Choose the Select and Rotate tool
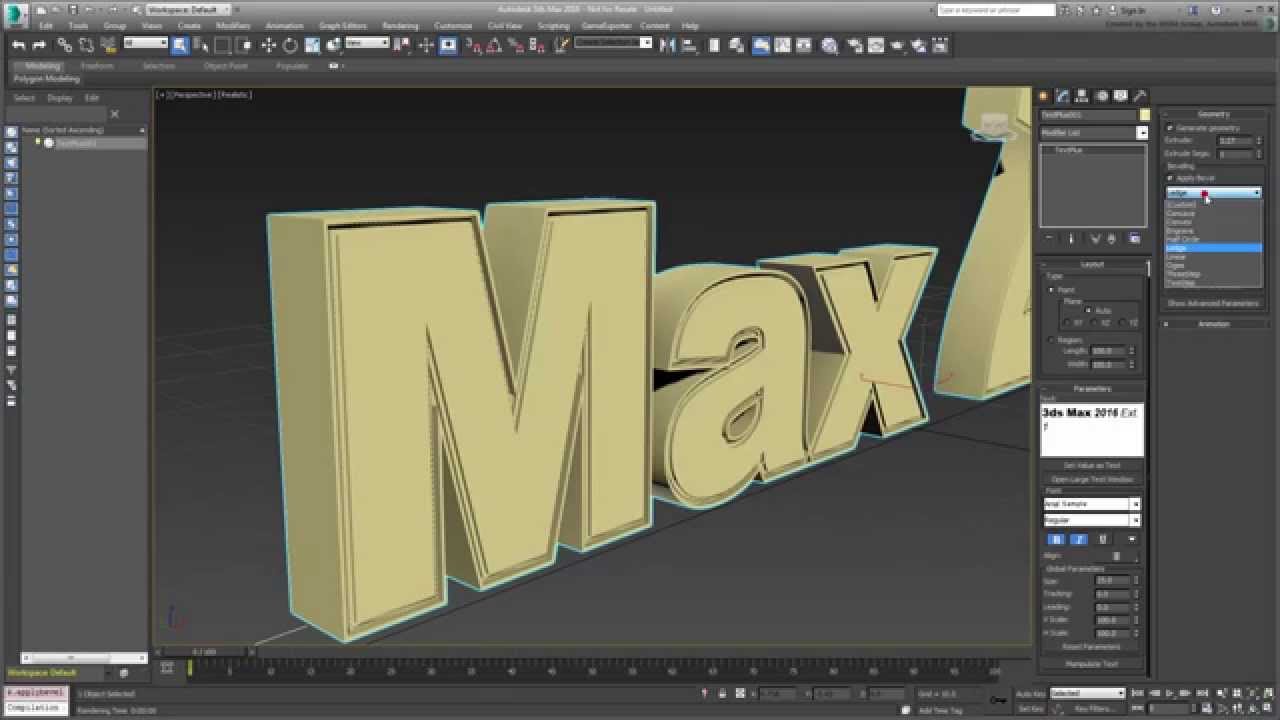Image resolution: width=1280 pixels, height=720 pixels. (290, 45)
